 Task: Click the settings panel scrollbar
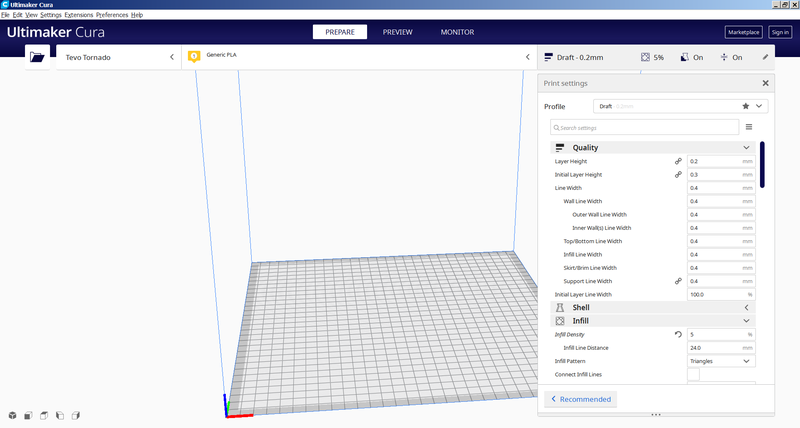762,165
